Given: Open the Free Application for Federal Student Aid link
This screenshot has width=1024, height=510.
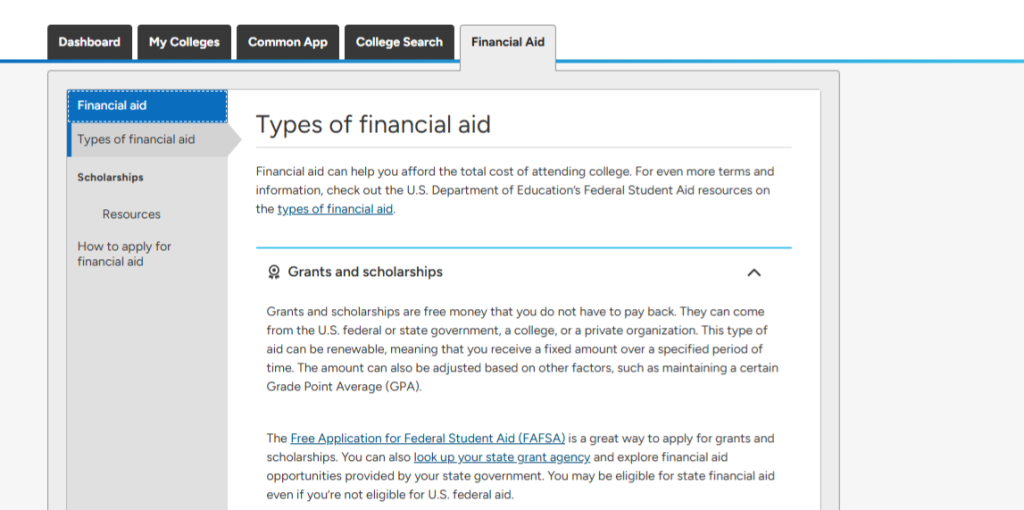Looking at the screenshot, I should tap(428, 438).
